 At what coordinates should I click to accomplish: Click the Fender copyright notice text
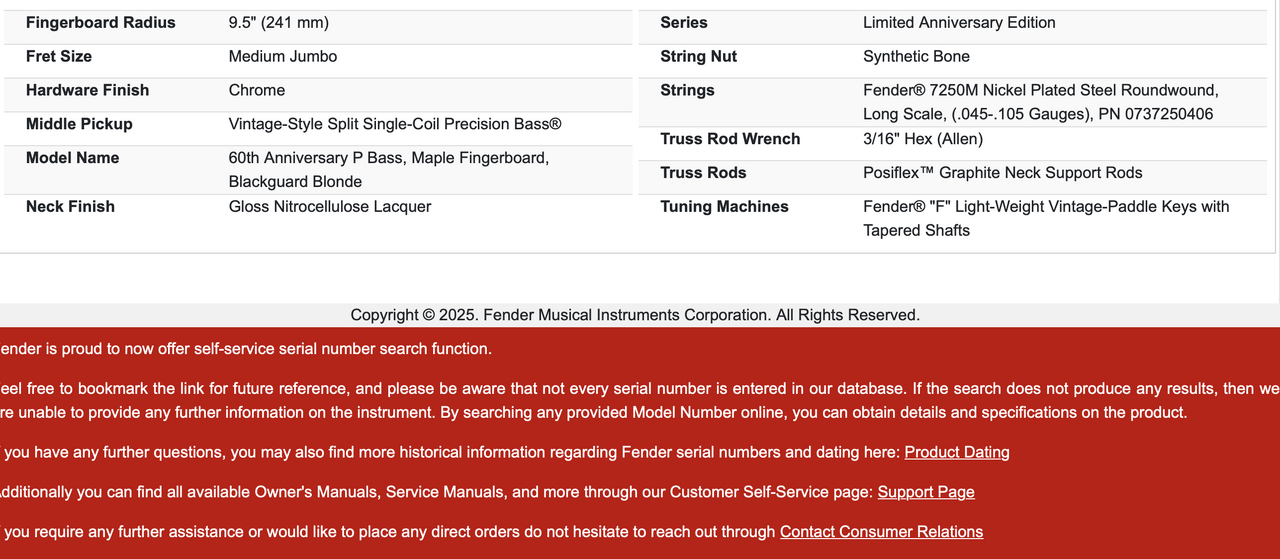(x=635, y=315)
